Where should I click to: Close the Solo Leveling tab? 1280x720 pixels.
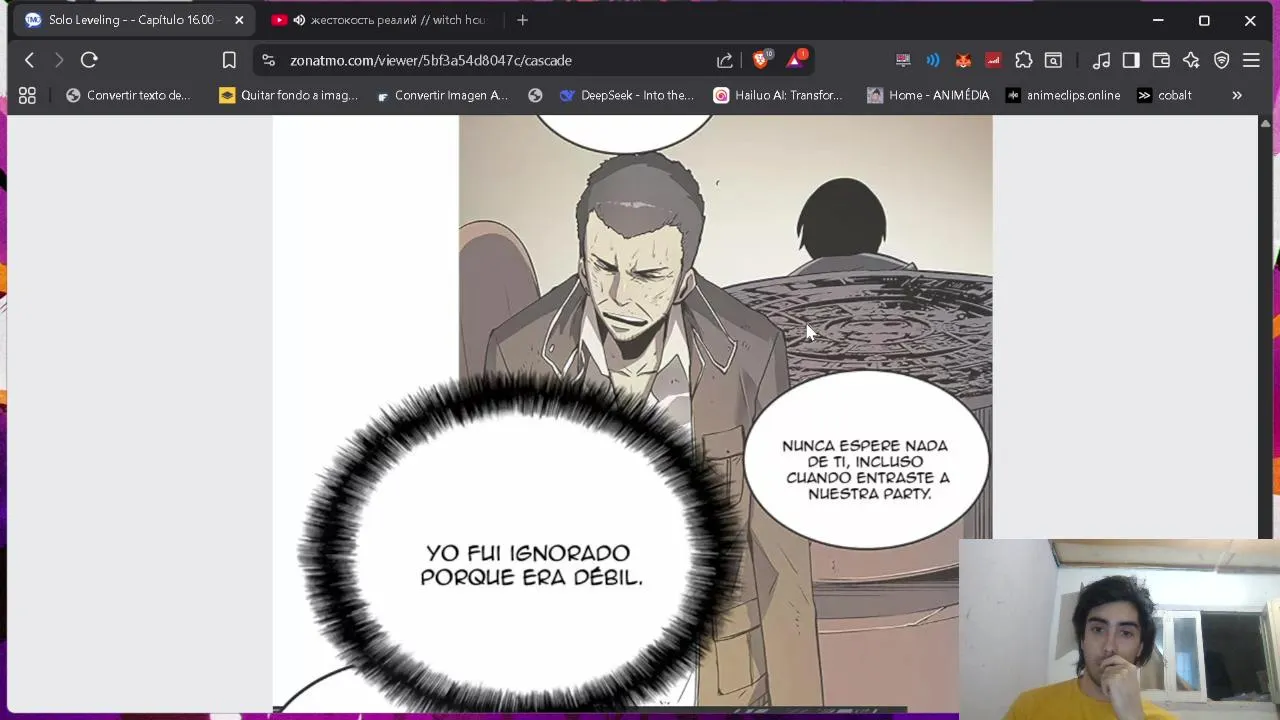tap(239, 20)
